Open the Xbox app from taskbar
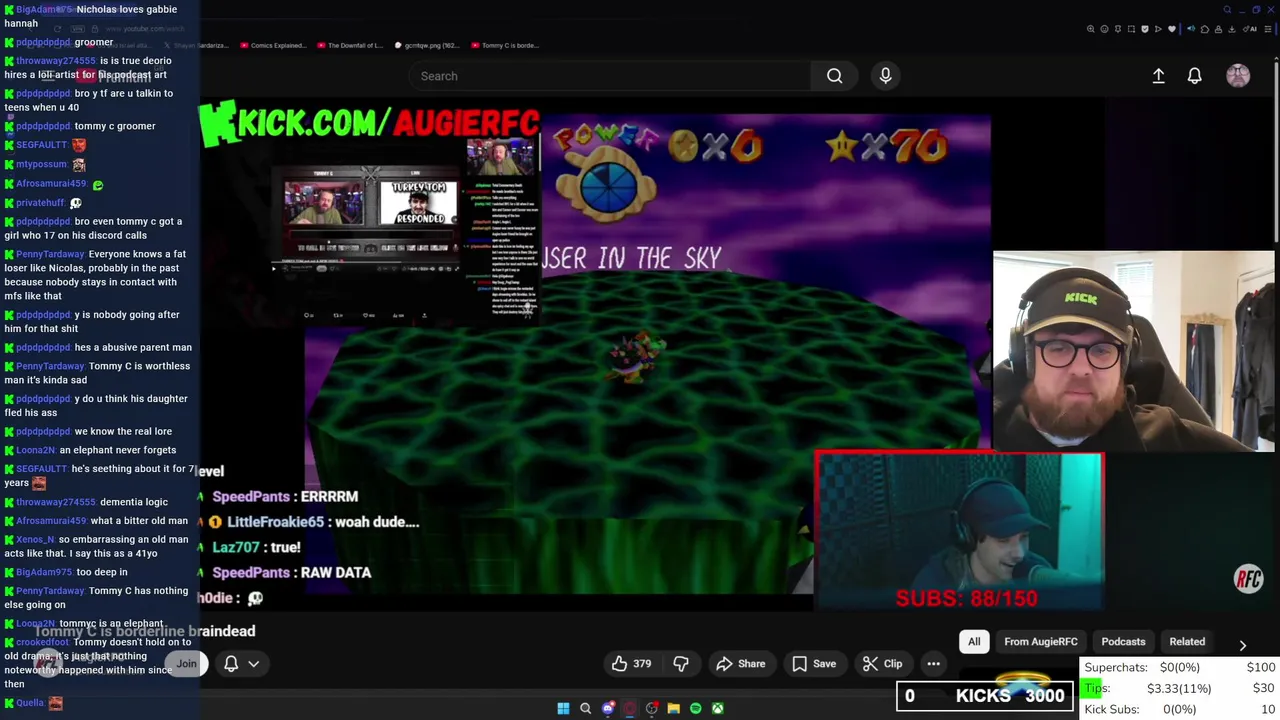This screenshot has width=1280, height=720. pyautogui.click(x=717, y=708)
